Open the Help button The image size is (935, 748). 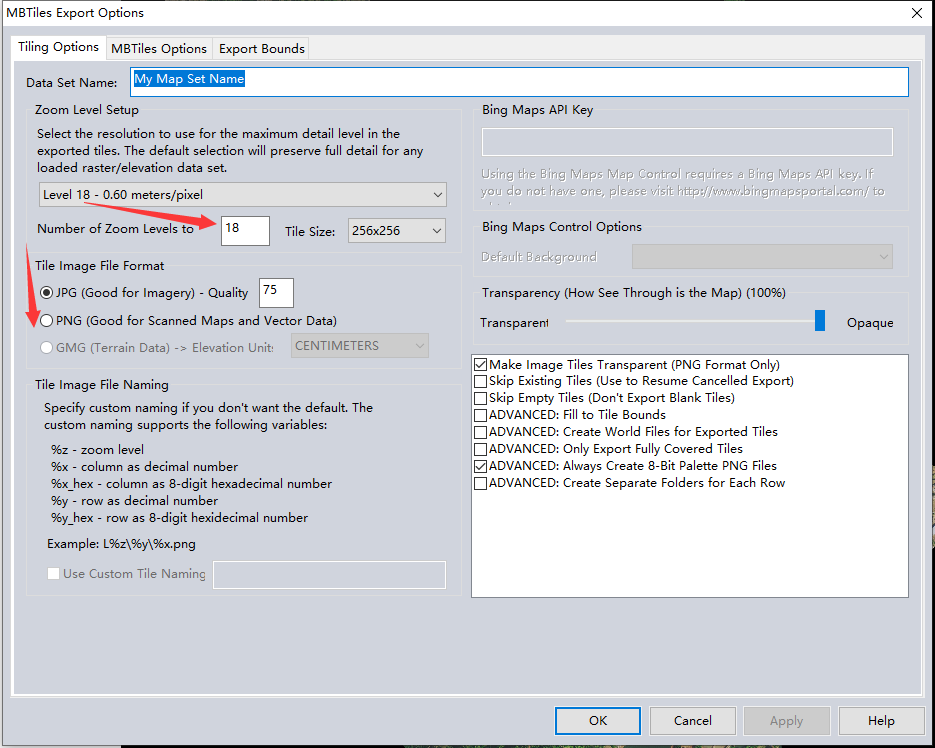881,721
